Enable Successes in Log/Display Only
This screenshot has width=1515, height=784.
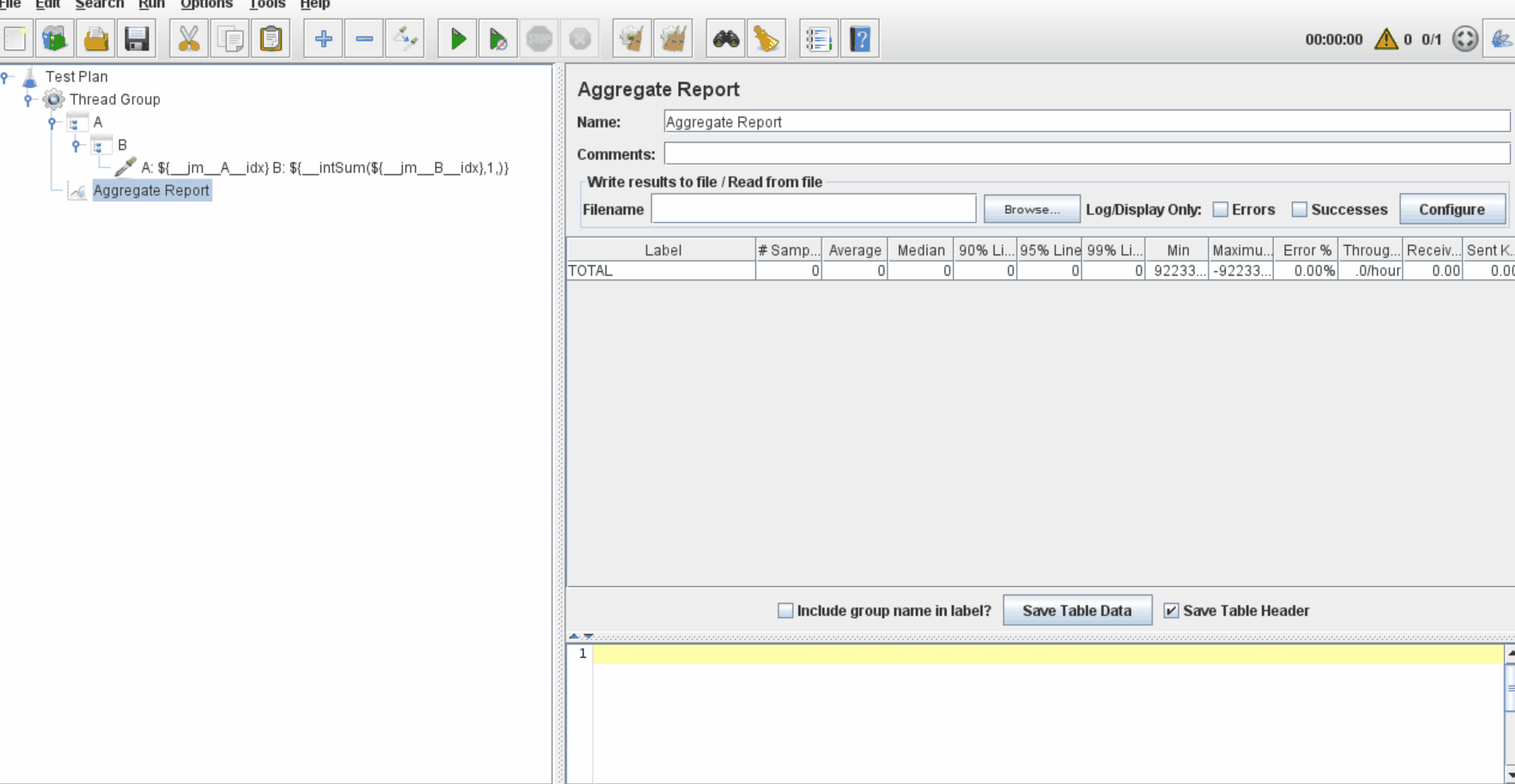(1299, 209)
